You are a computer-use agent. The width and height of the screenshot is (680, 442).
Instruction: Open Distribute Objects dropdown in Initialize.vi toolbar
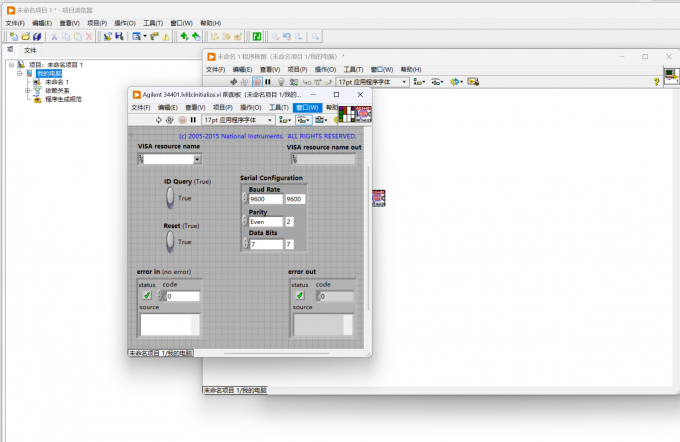[x=303, y=120]
